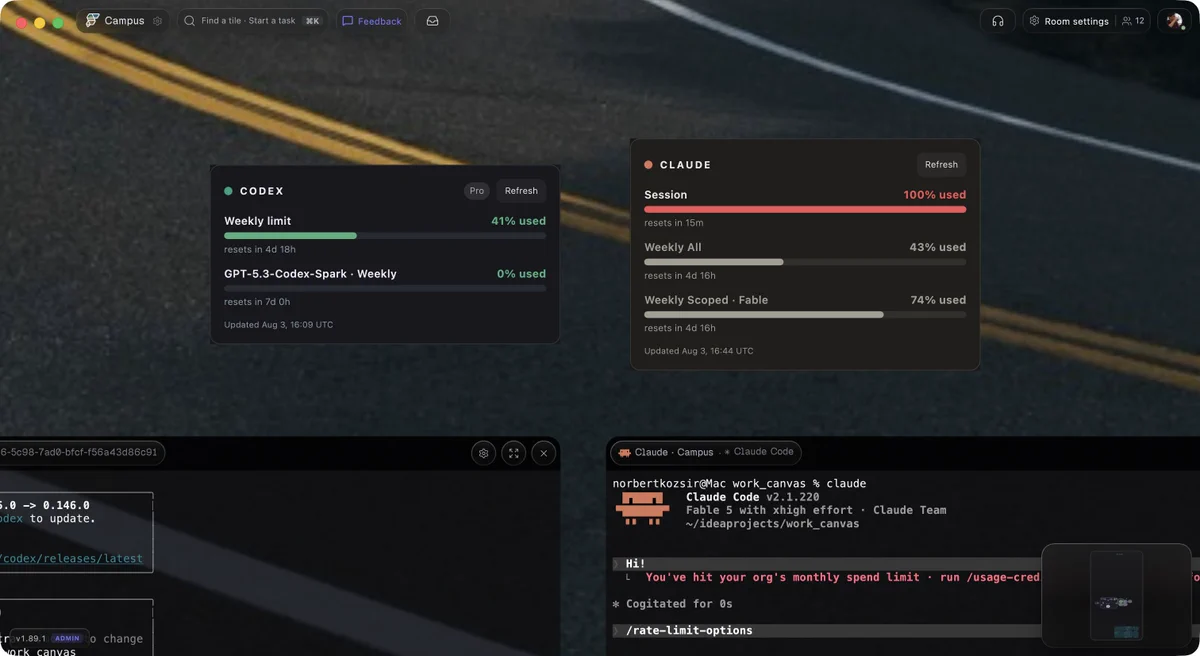
Task: Click "74% used" Fable value
Action: [x=938, y=300]
